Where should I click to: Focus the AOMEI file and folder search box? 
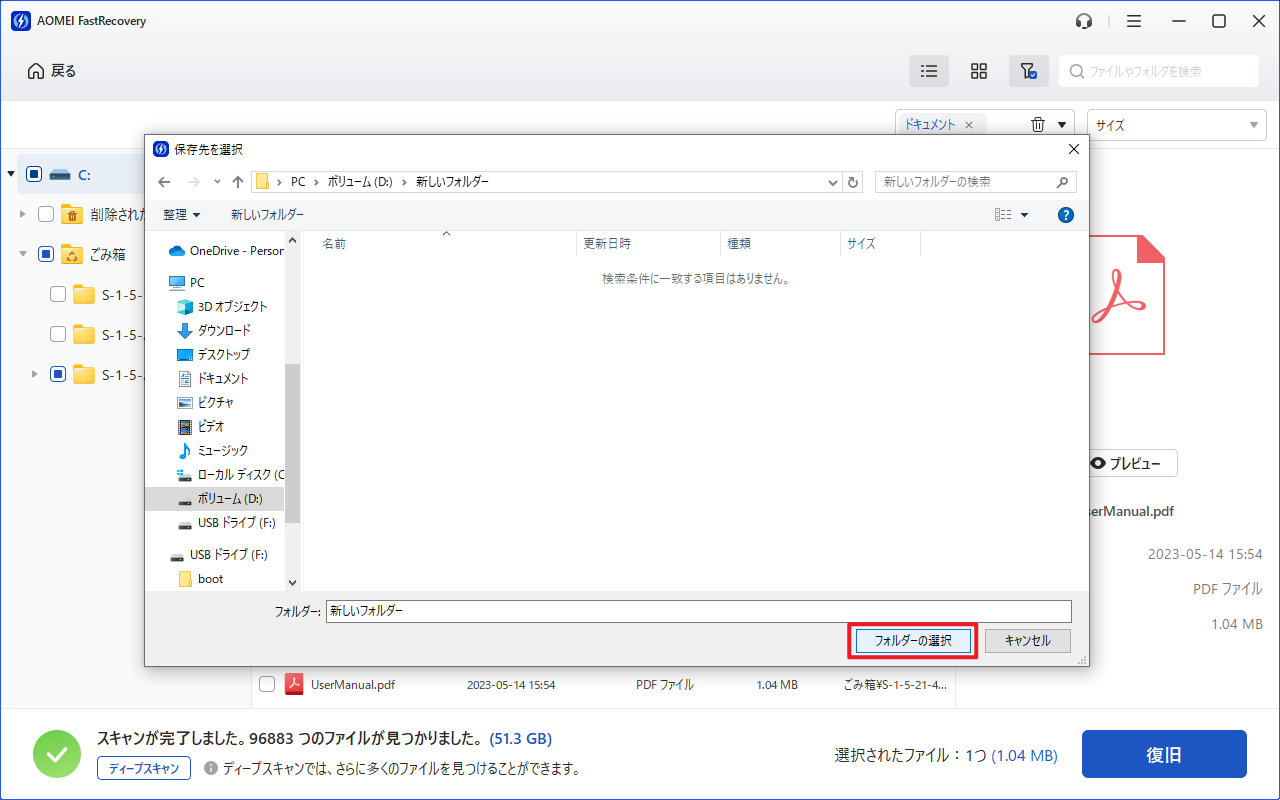[x=1159, y=71]
